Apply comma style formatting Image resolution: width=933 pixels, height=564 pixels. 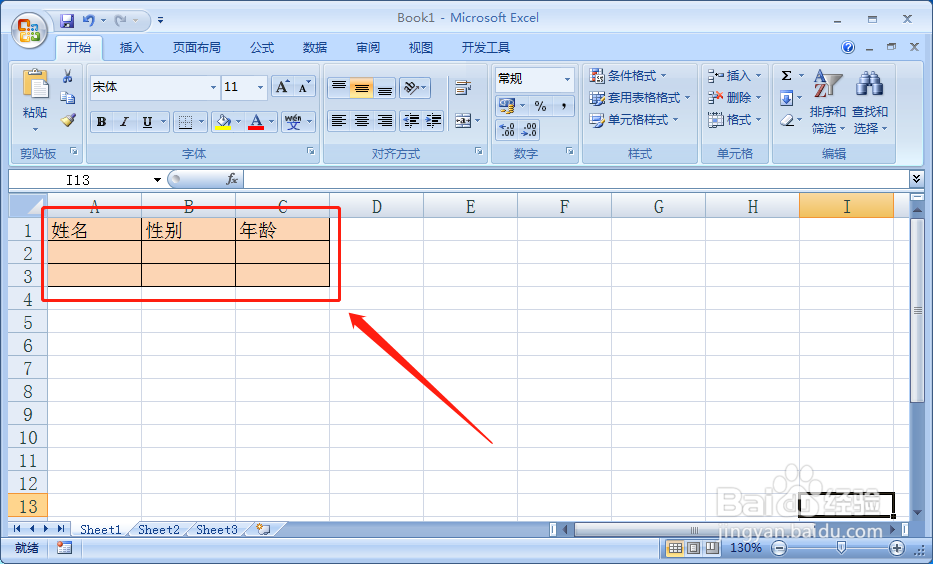coord(563,106)
